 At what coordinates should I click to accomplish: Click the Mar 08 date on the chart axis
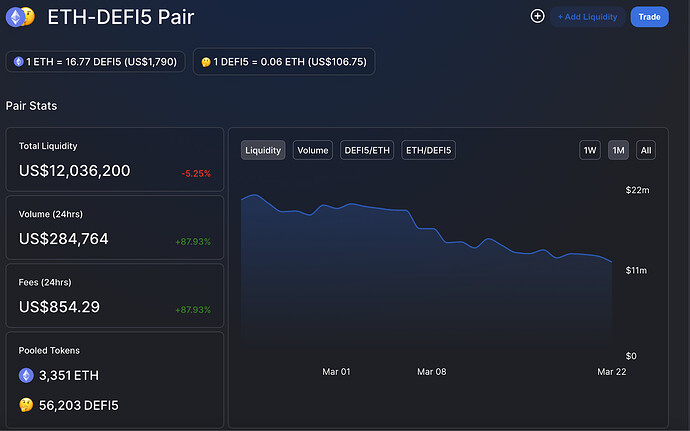click(x=432, y=372)
